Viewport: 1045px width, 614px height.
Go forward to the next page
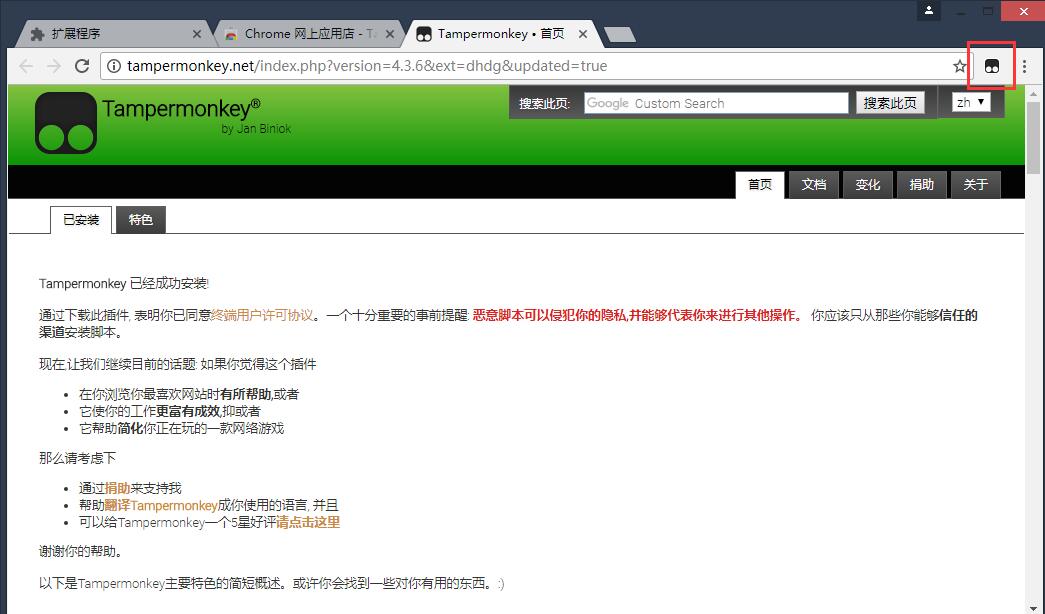point(54,66)
